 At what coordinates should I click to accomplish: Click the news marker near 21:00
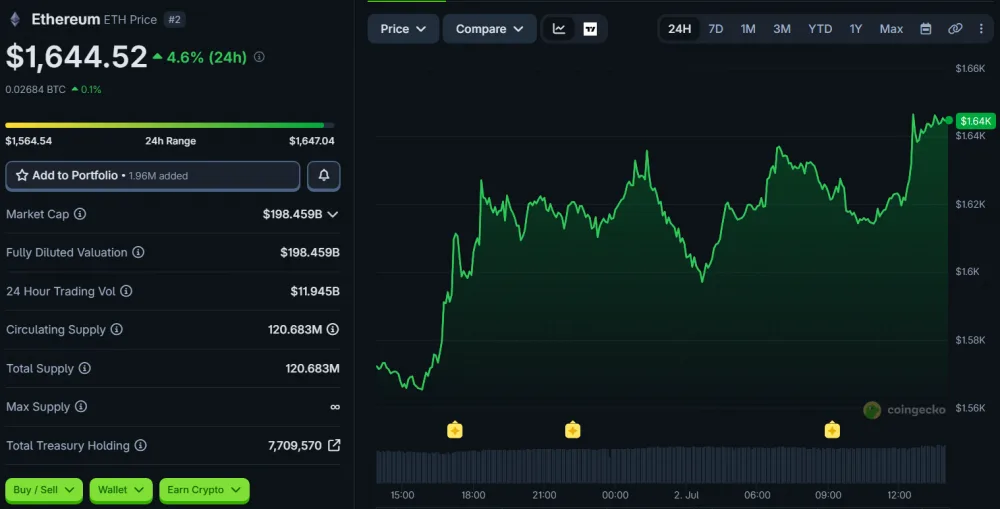[x=573, y=430]
